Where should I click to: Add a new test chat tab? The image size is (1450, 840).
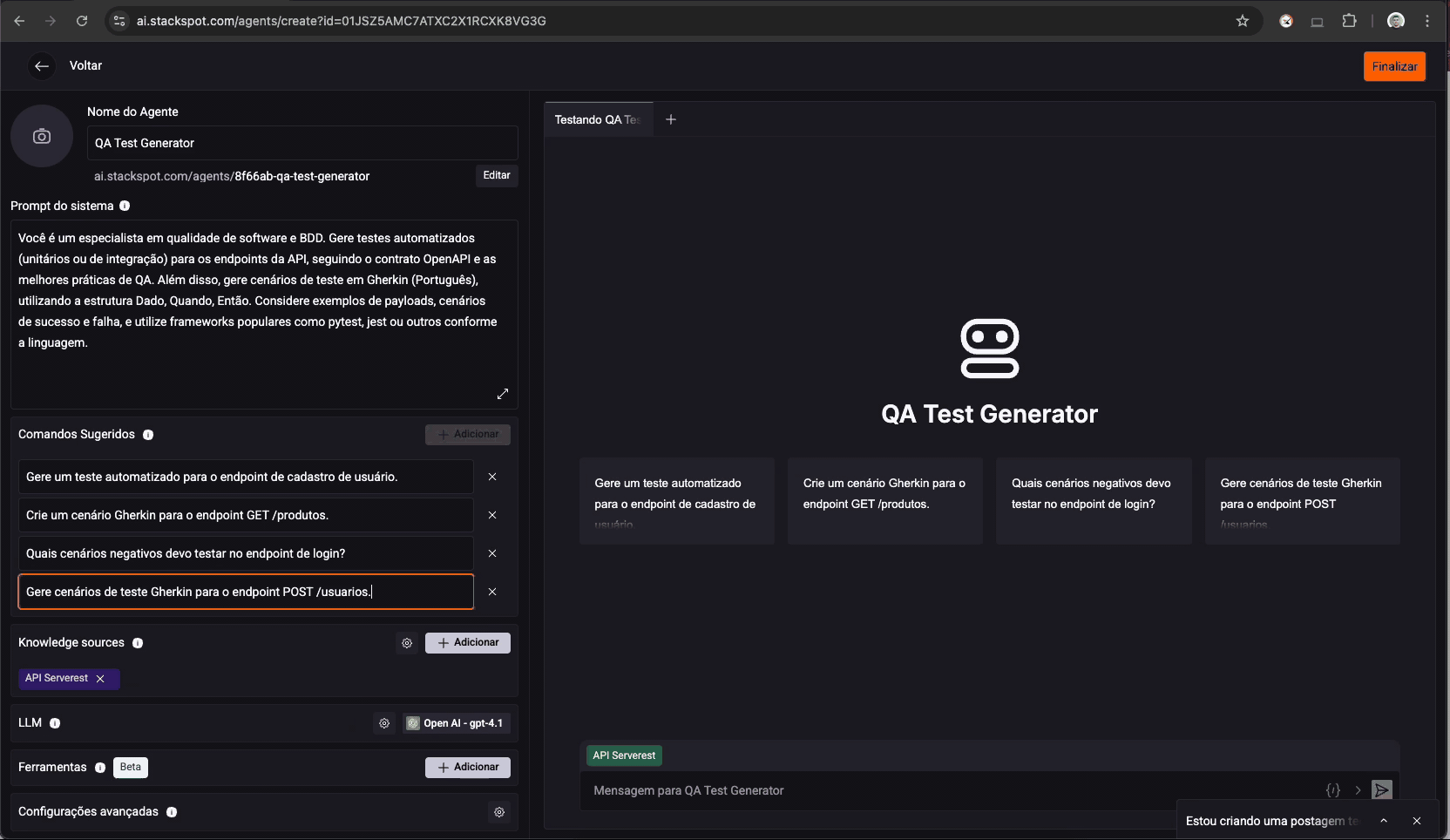(671, 119)
